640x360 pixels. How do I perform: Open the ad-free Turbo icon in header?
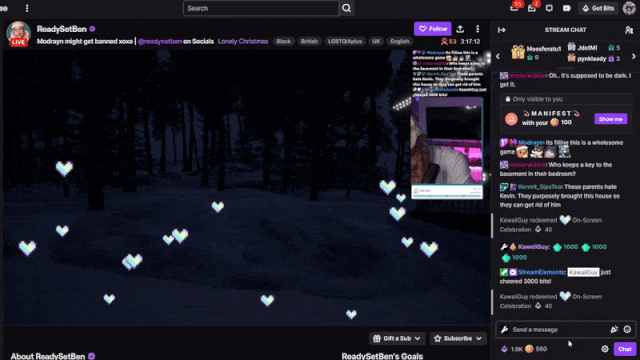point(567,8)
